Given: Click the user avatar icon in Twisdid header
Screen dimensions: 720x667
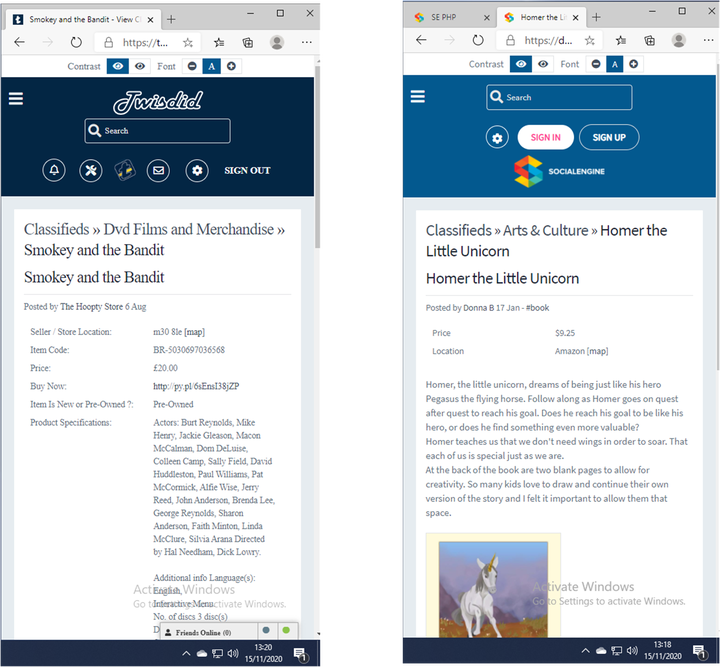Looking at the screenshot, I should [x=124, y=170].
